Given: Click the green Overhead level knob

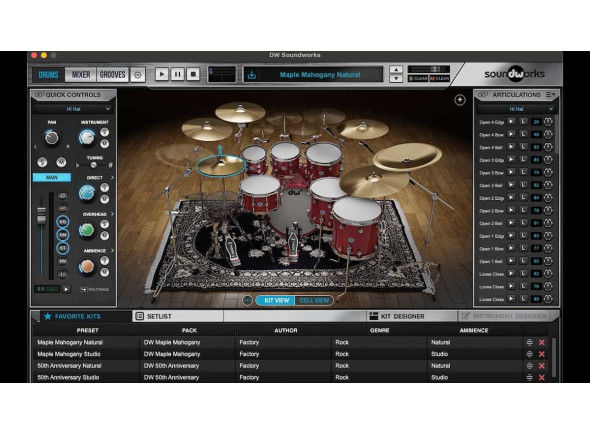Looking at the screenshot, I should point(87,230).
